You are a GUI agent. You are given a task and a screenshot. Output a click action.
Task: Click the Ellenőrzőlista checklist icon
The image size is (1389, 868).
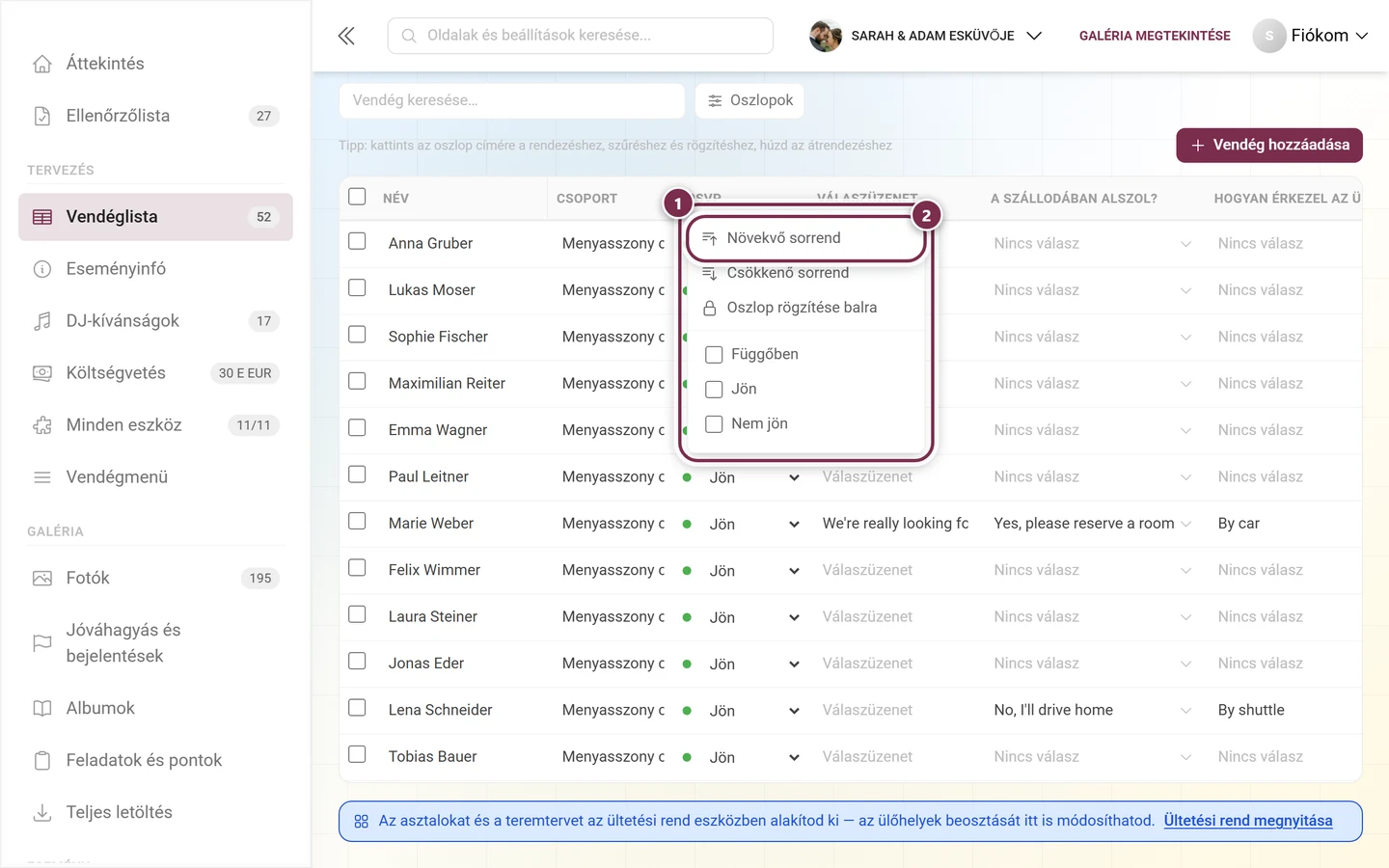(x=42, y=116)
